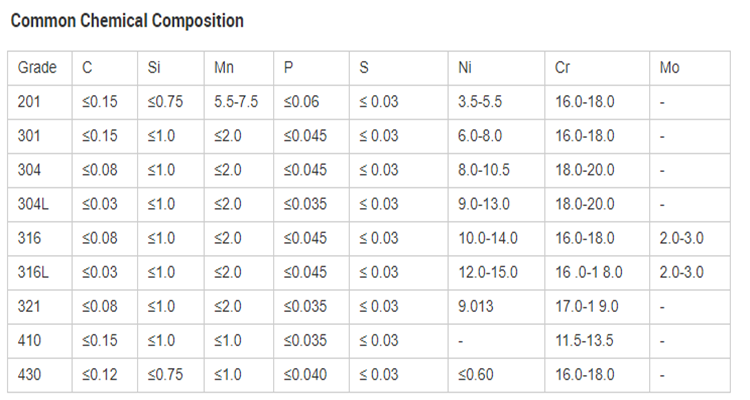The width and height of the screenshot is (750, 400).
Task: Click the Common Chemical Composition heading
Action: [x=126, y=21]
